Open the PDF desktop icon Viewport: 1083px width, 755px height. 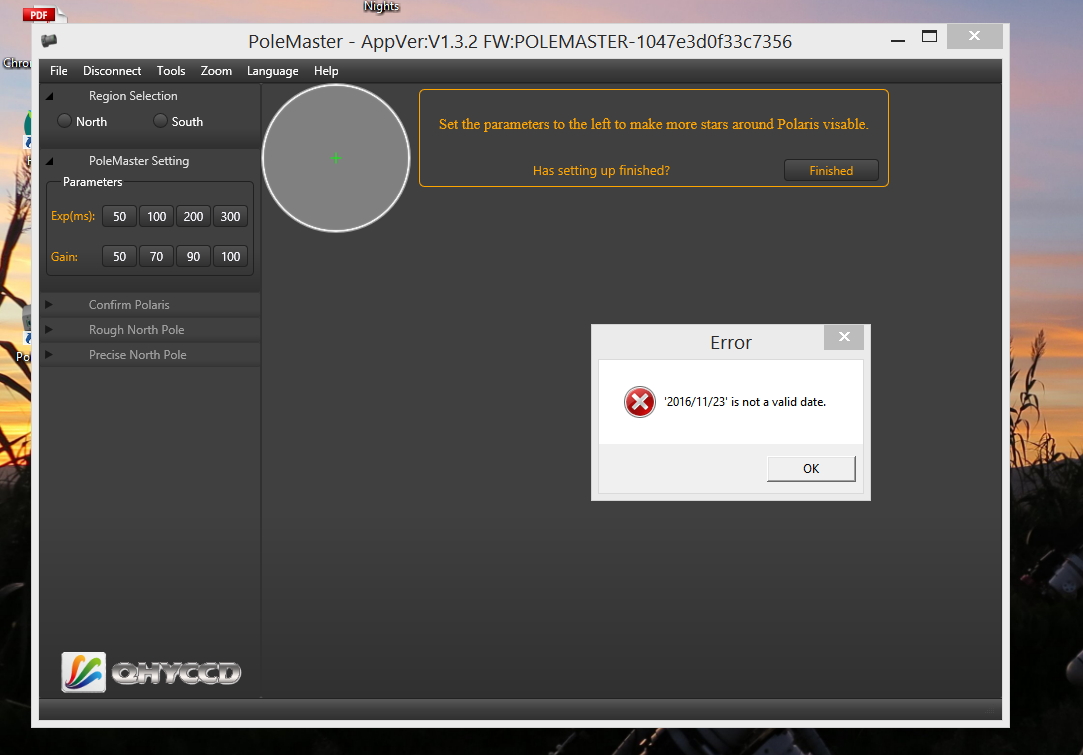point(43,14)
